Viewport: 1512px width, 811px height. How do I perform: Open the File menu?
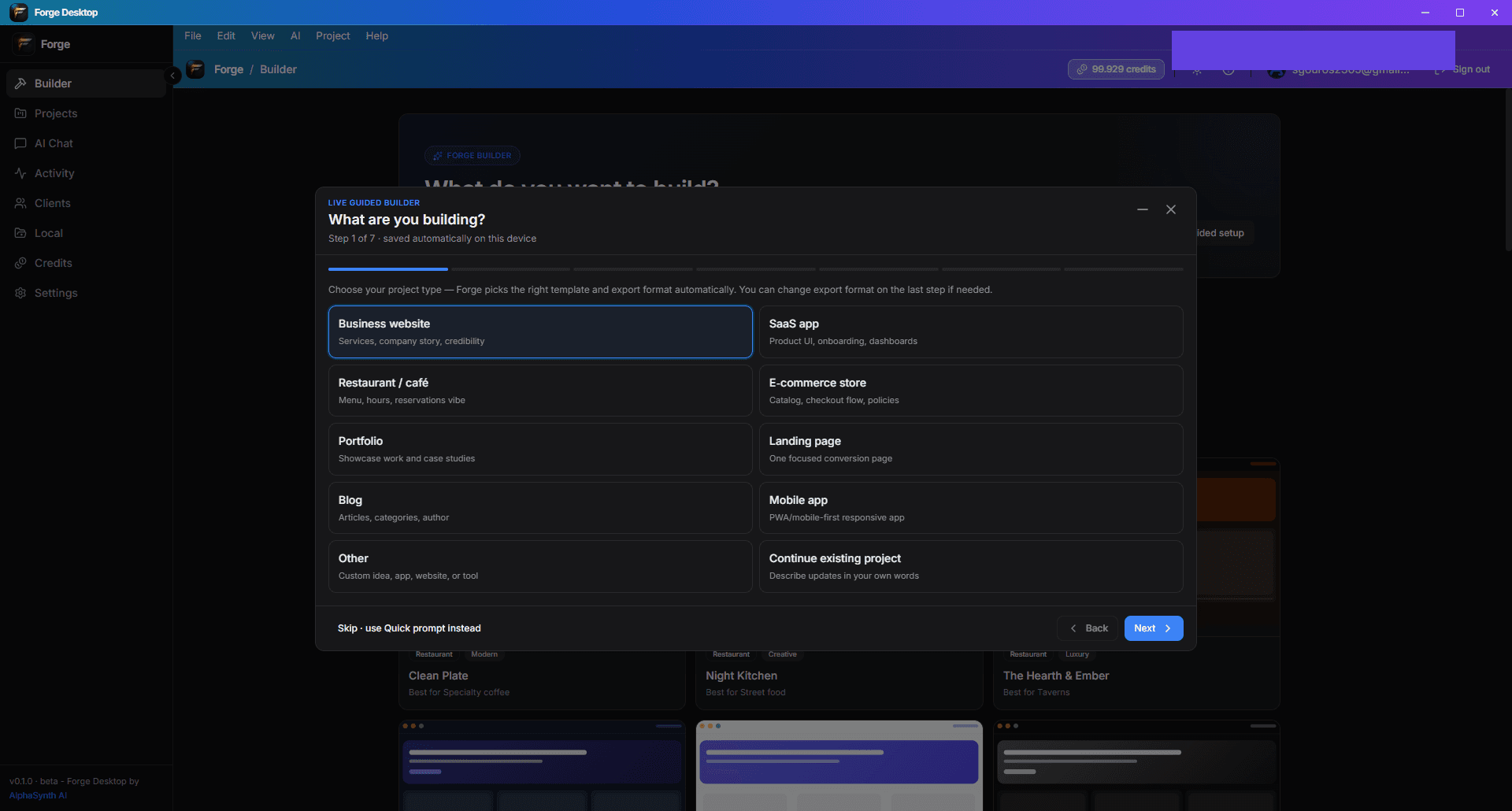[x=193, y=36]
